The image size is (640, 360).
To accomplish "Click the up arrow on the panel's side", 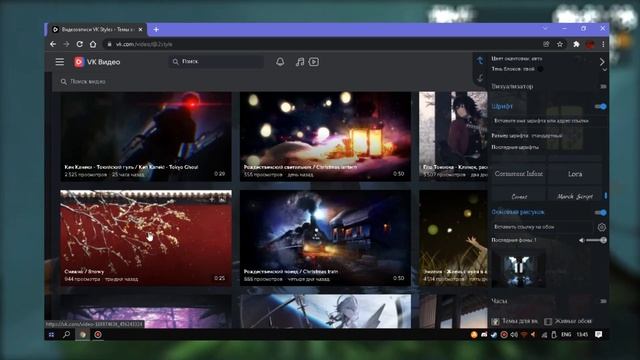I will (x=480, y=61).
